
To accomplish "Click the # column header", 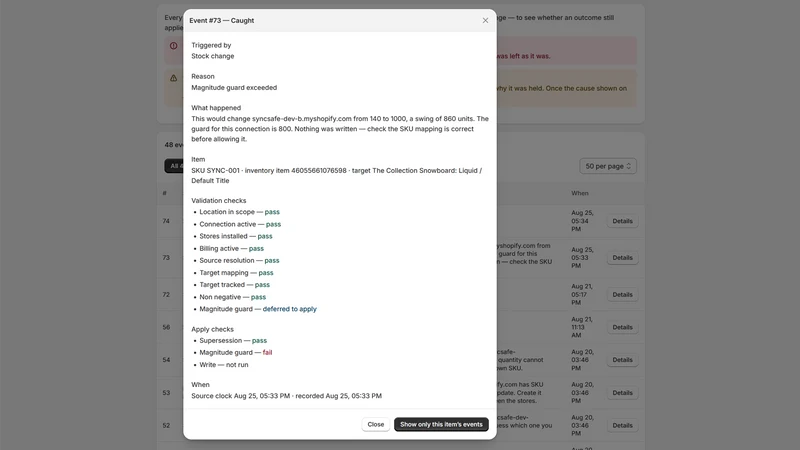I will click(x=164, y=193).
